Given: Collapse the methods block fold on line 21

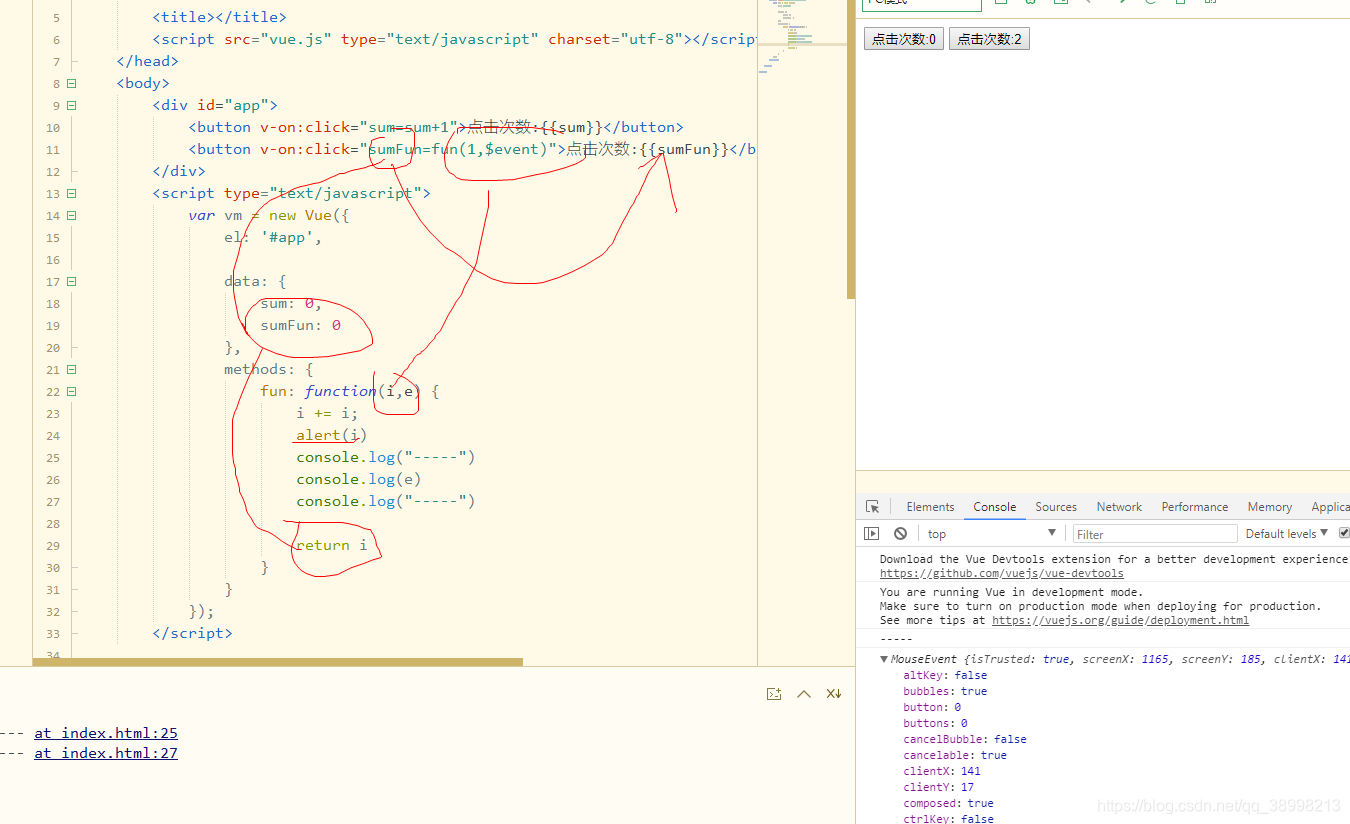Looking at the screenshot, I should point(72,370).
